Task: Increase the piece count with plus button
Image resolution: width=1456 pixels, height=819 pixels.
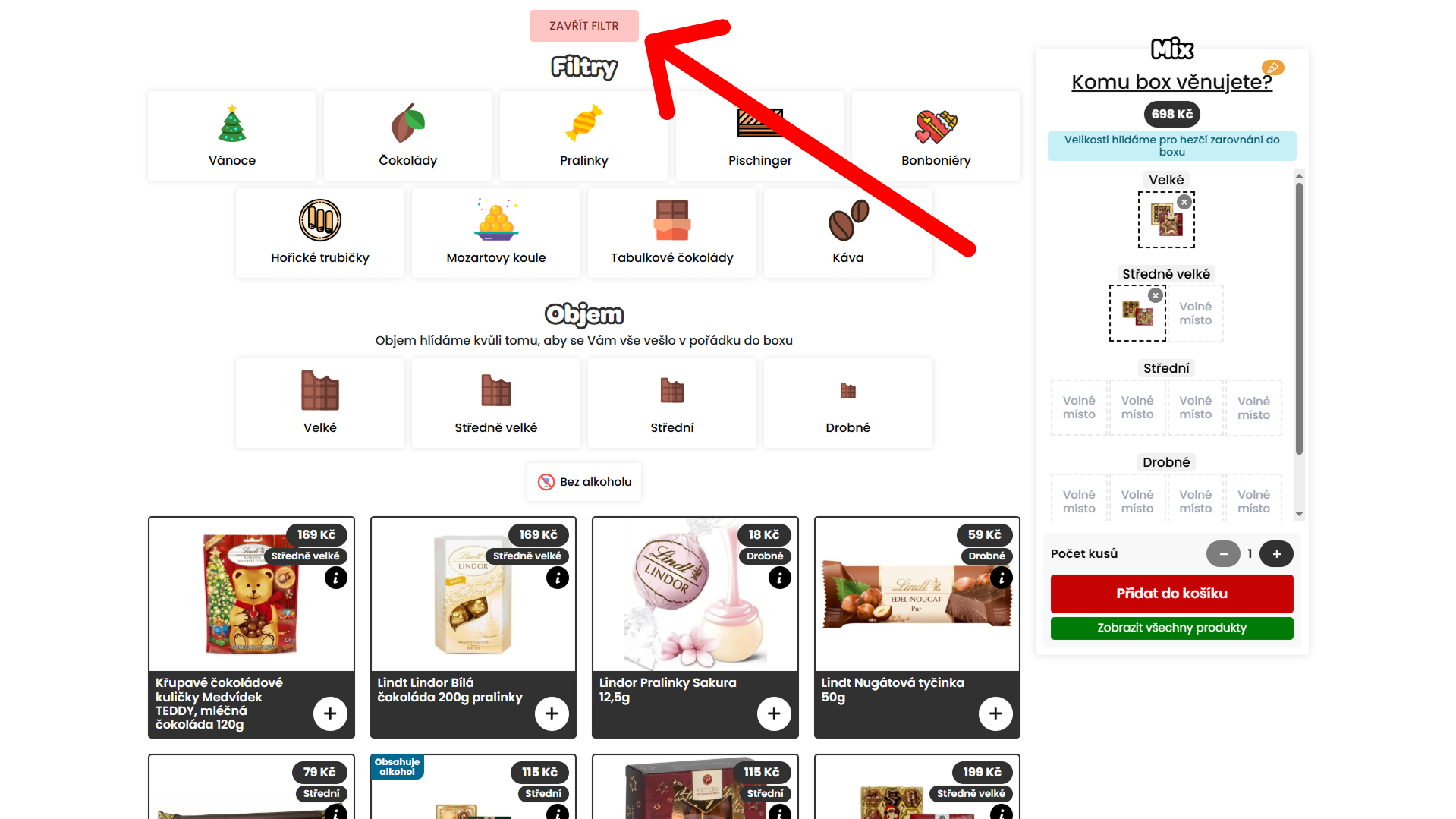Action: 1277,554
